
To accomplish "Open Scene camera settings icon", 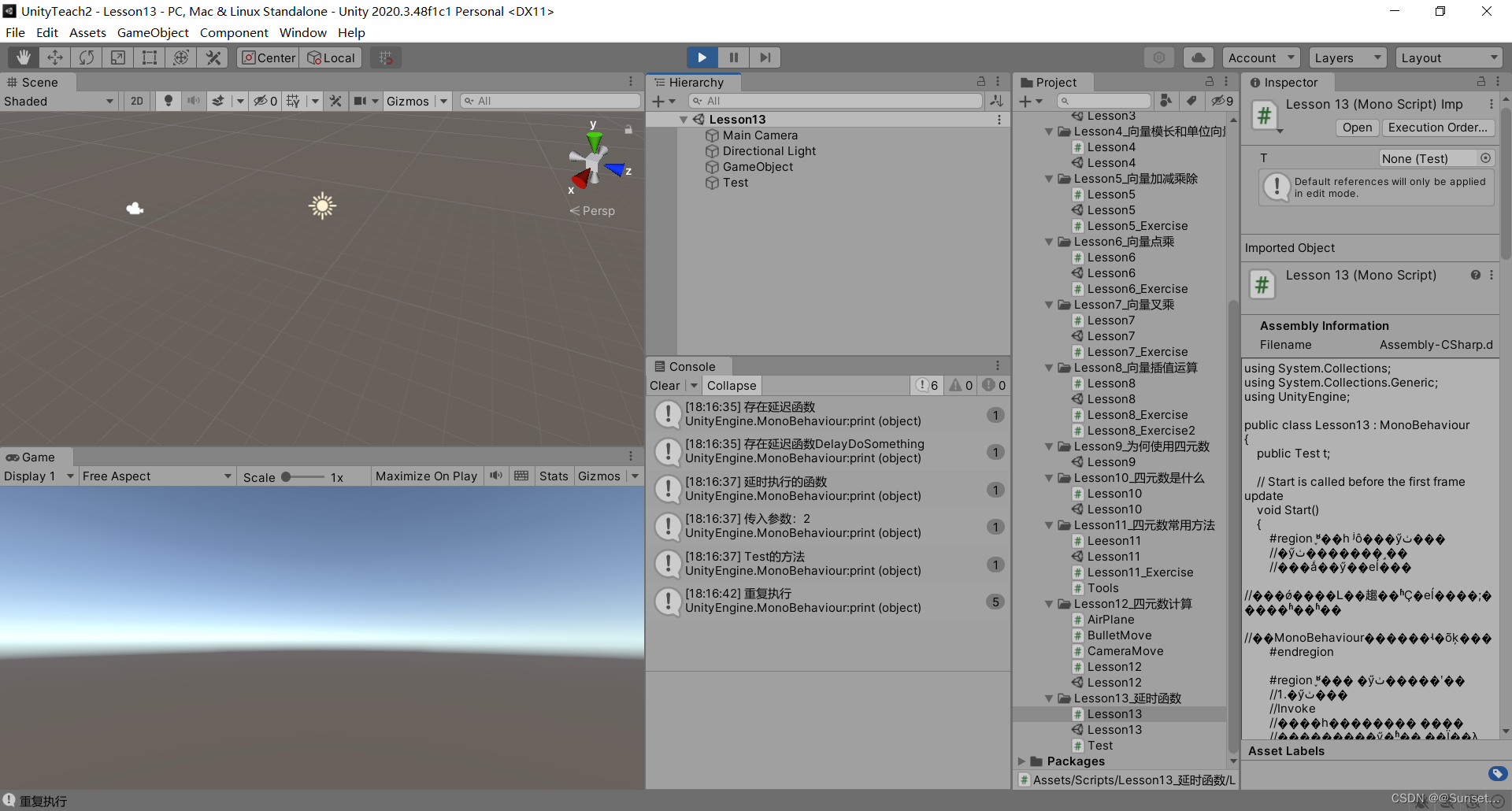I will [360, 101].
